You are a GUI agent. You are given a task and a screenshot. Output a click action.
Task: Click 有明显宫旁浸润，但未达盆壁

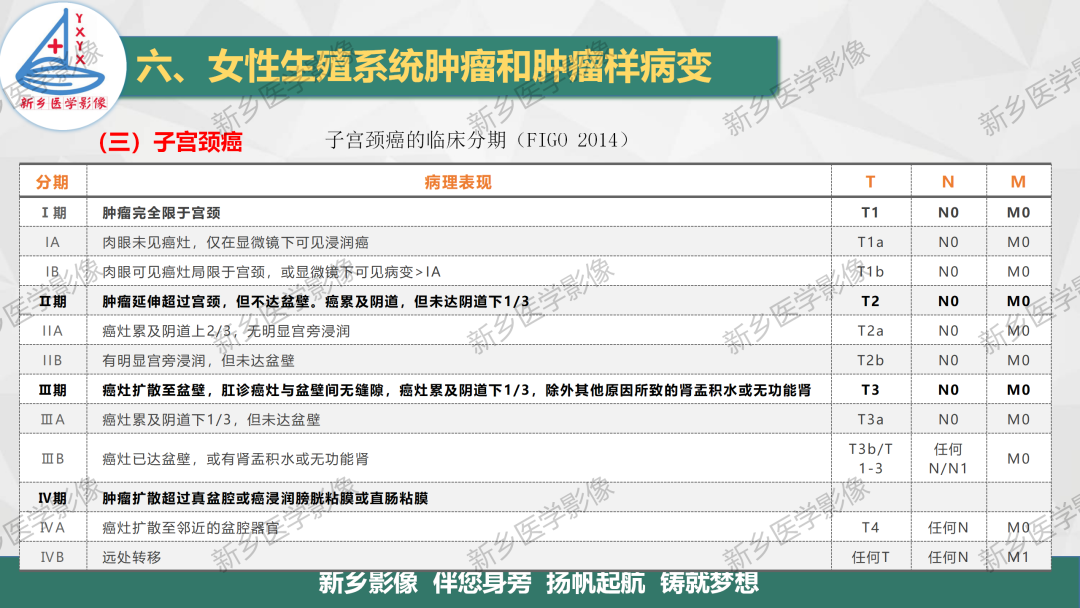point(198,361)
